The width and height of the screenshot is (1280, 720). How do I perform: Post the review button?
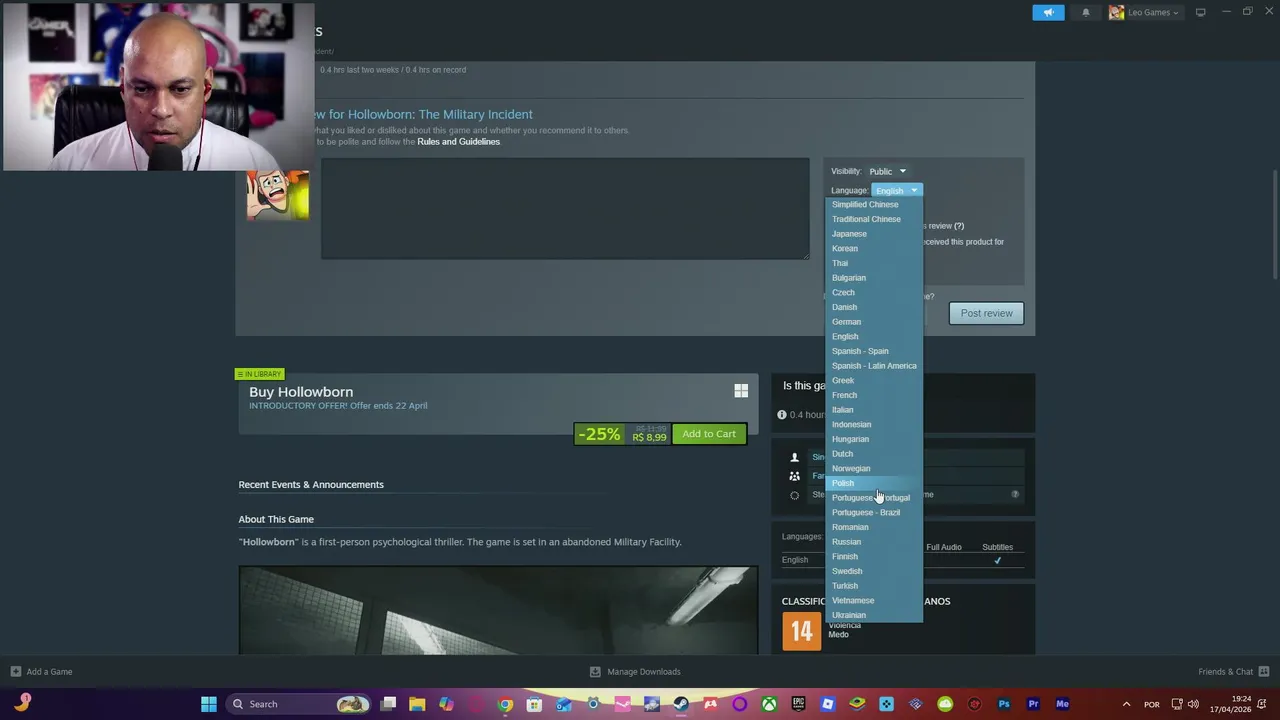click(x=987, y=313)
